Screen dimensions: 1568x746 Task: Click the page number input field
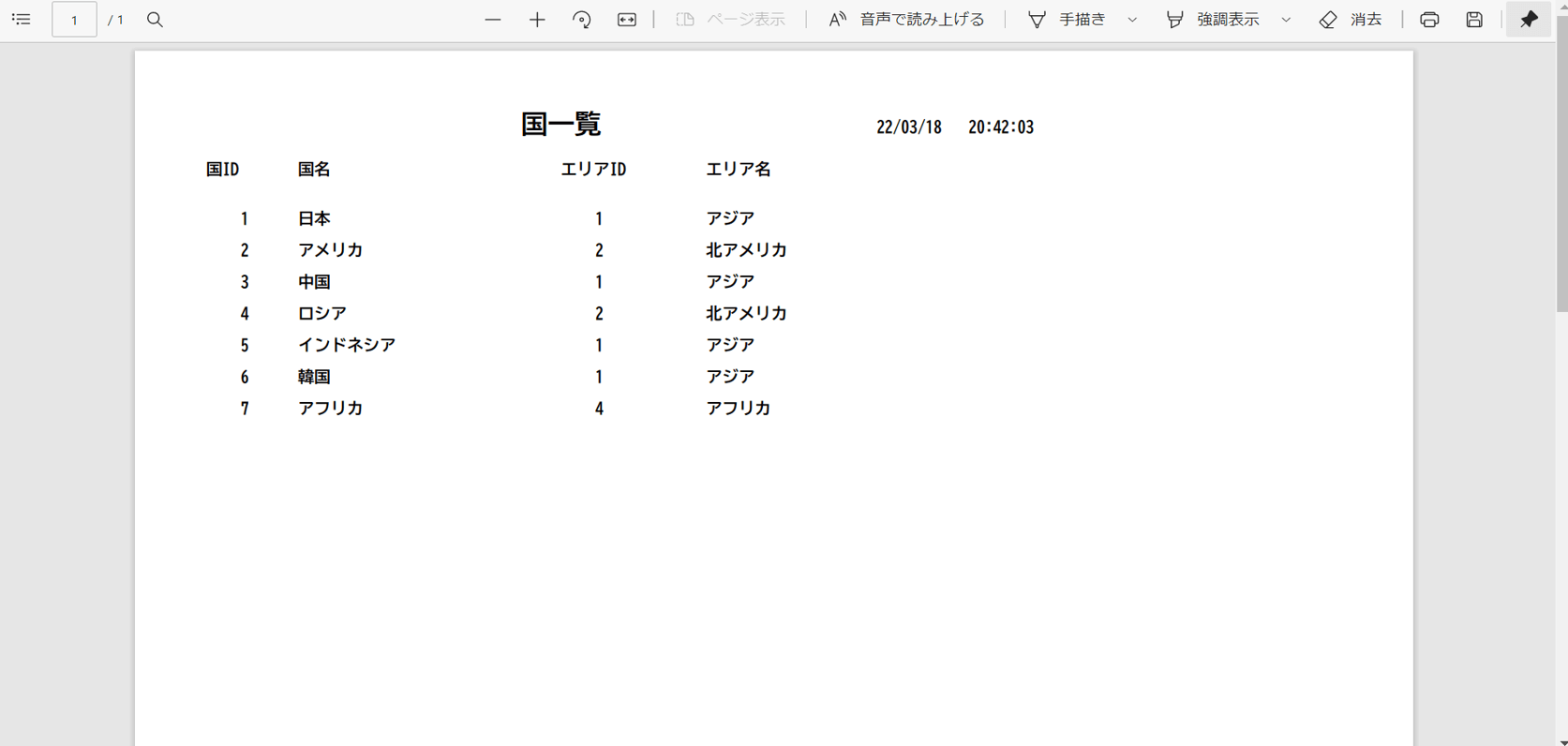(74, 20)
